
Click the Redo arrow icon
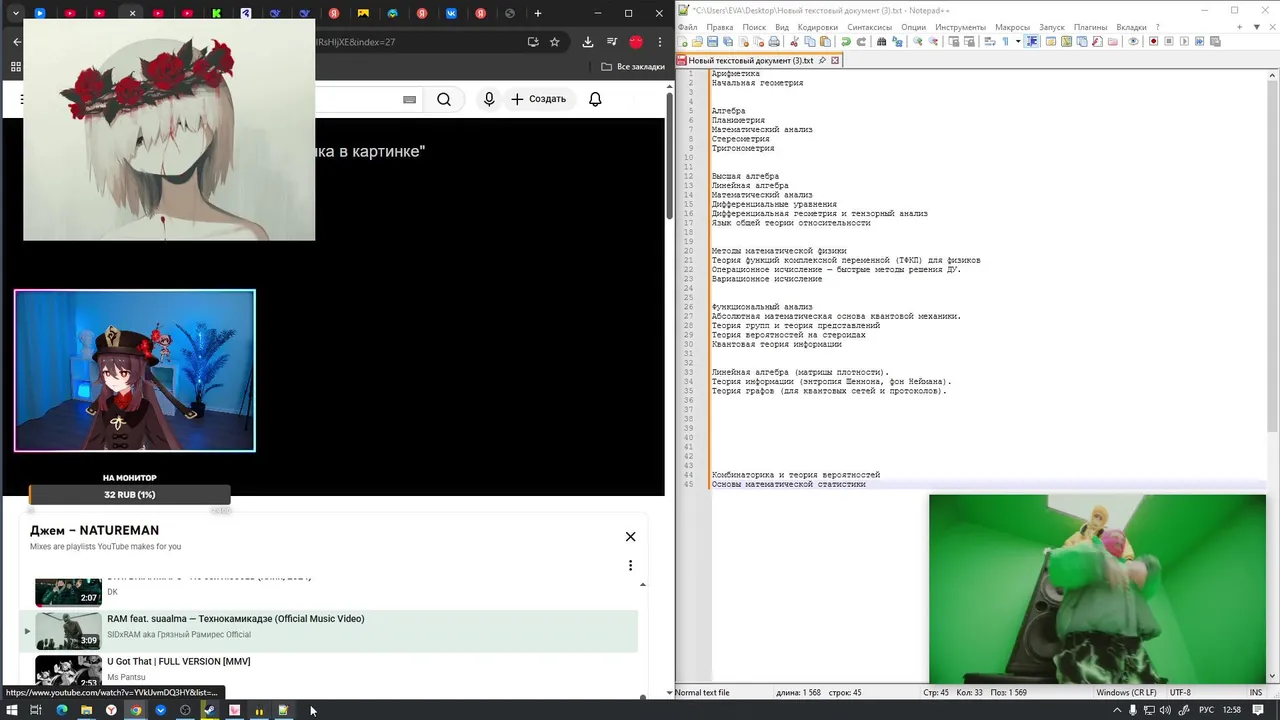point(861,41)
